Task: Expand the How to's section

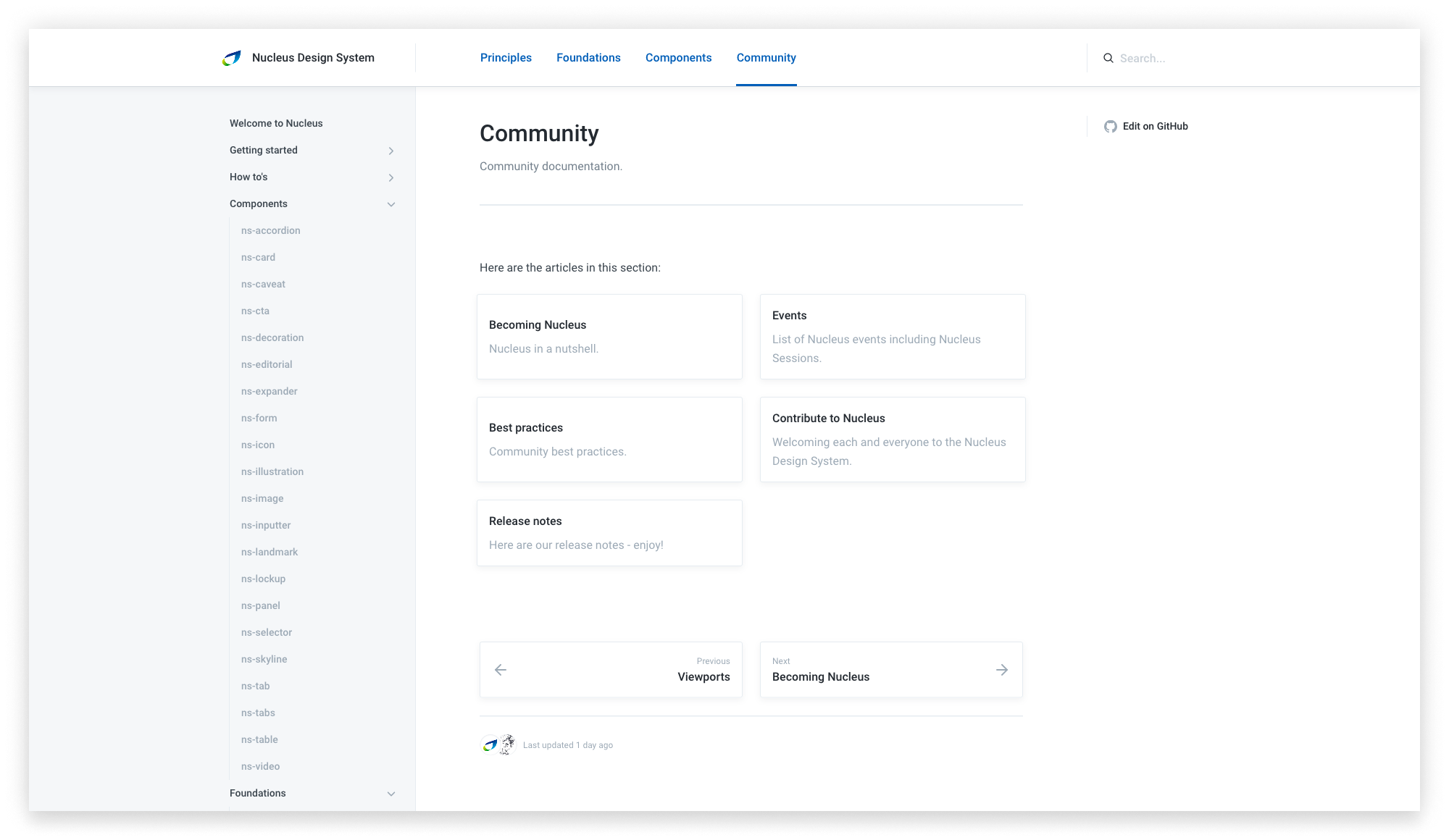Action: [391, 177]
